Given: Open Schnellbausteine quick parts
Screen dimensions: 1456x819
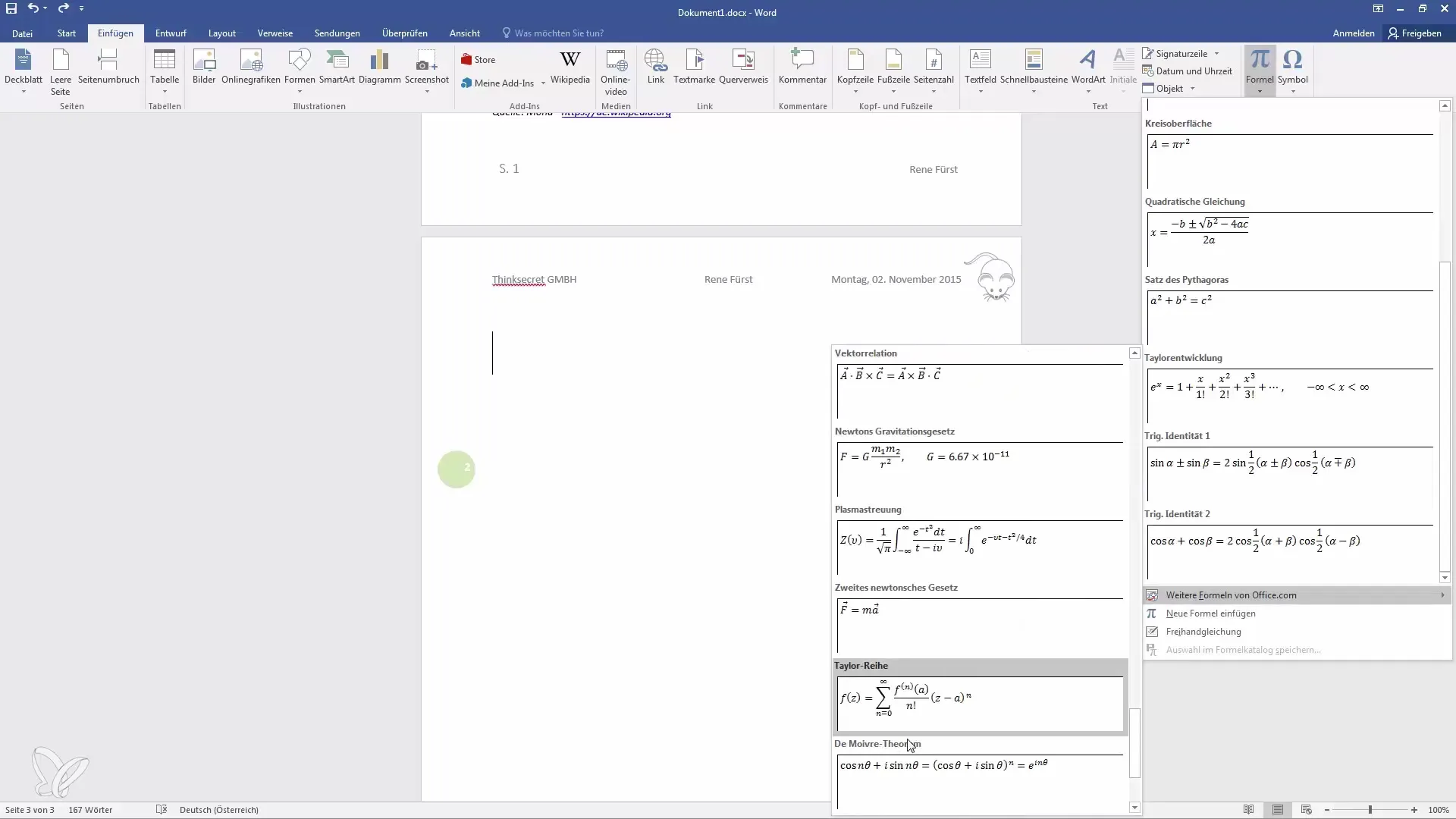Looking at the screenshot, I should click(x=1034, y=72).
